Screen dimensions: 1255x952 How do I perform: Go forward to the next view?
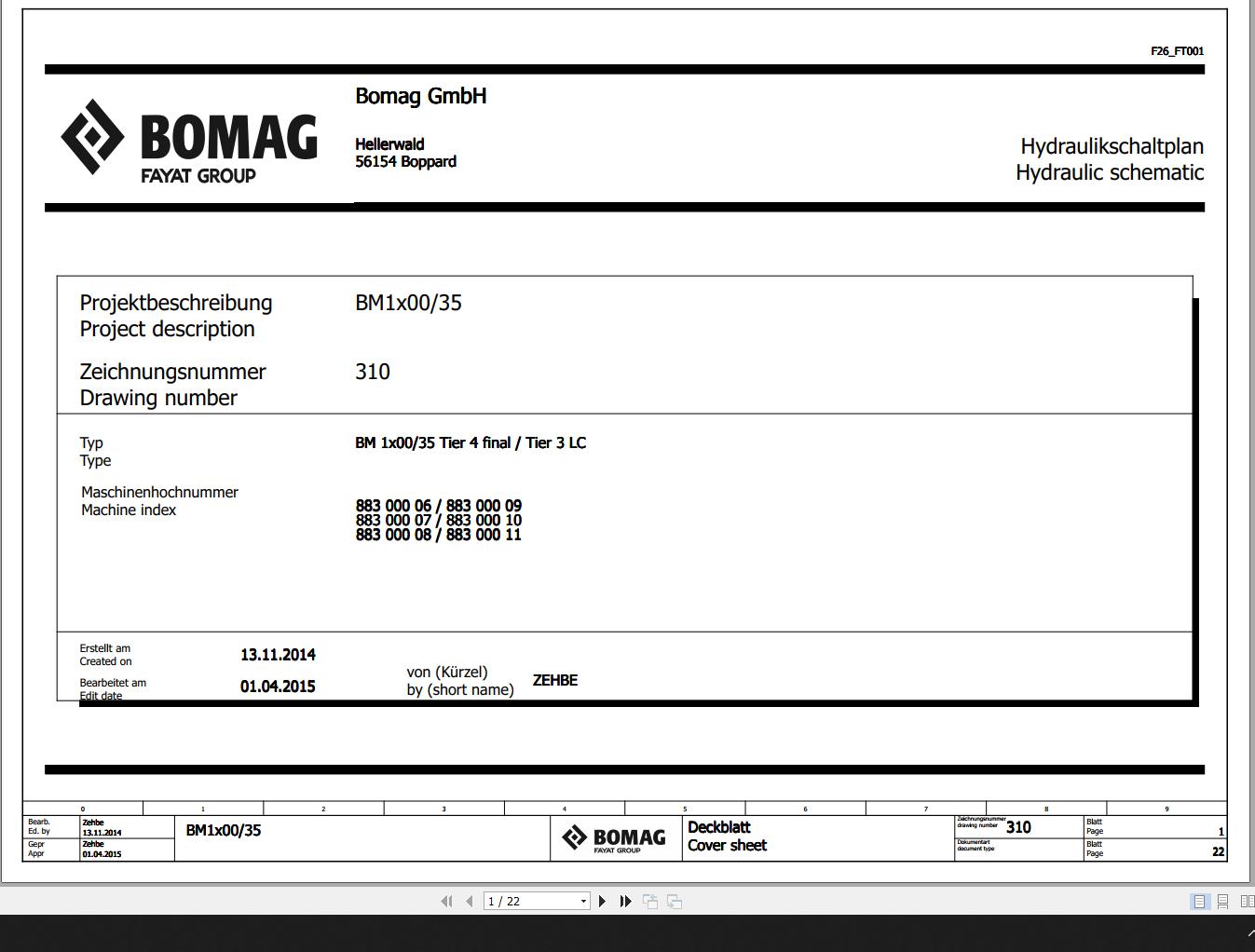(x=673, y=901)
